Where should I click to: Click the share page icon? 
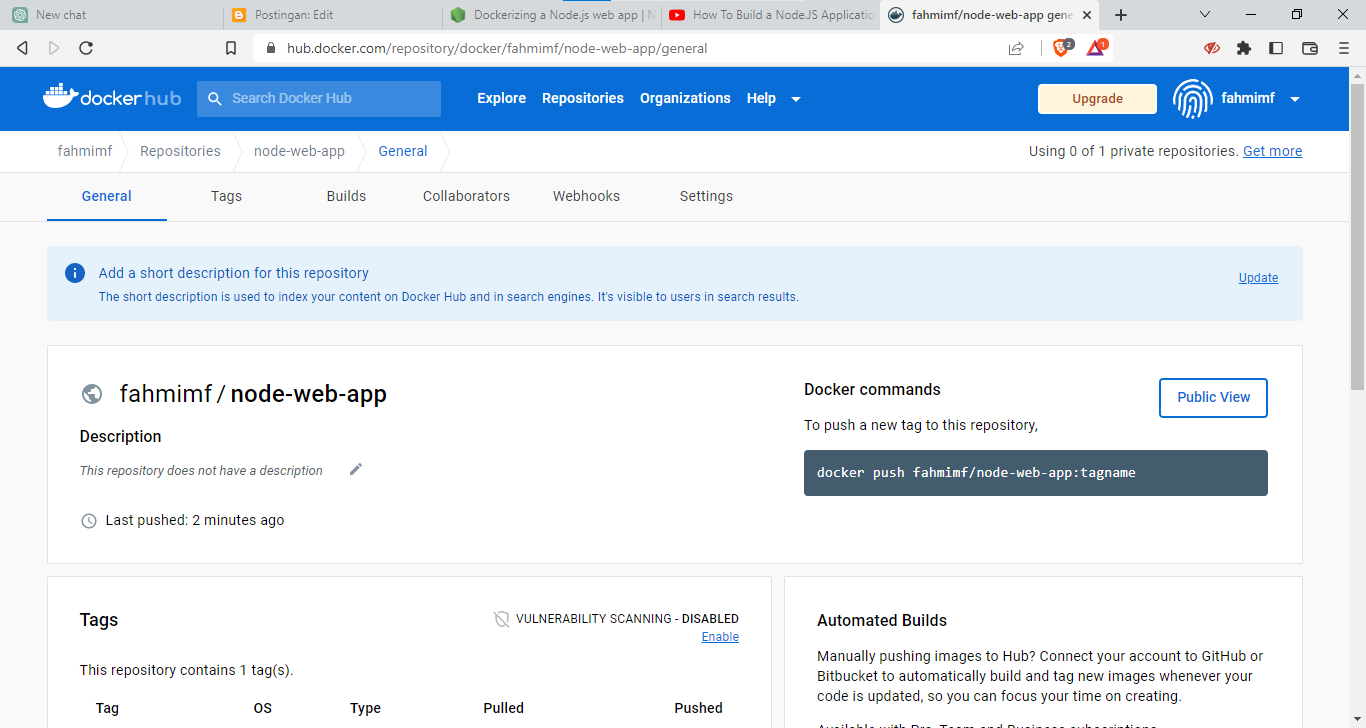point(1016,48)
